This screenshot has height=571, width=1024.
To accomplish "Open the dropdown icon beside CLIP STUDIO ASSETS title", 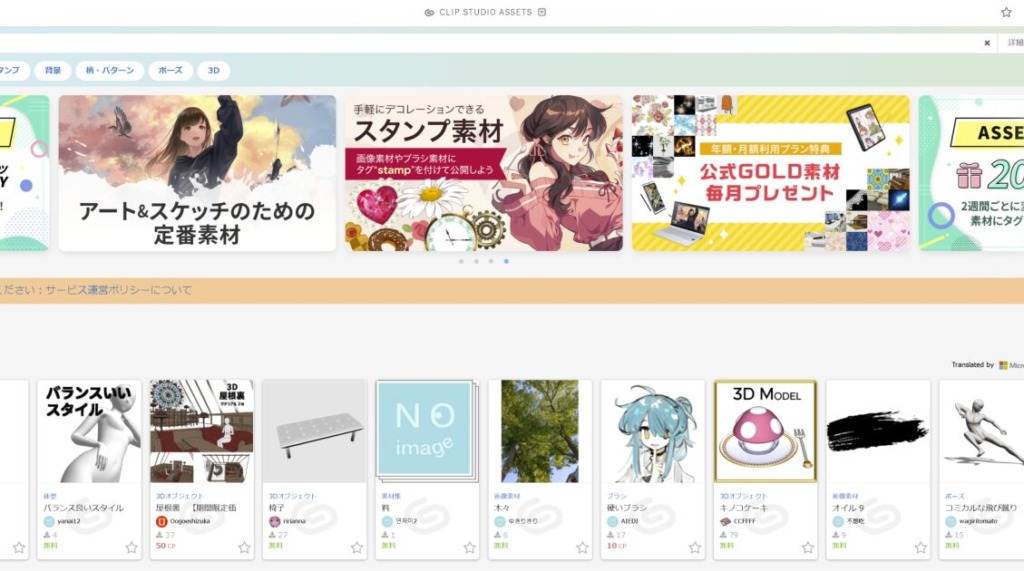I will point(541,12).
